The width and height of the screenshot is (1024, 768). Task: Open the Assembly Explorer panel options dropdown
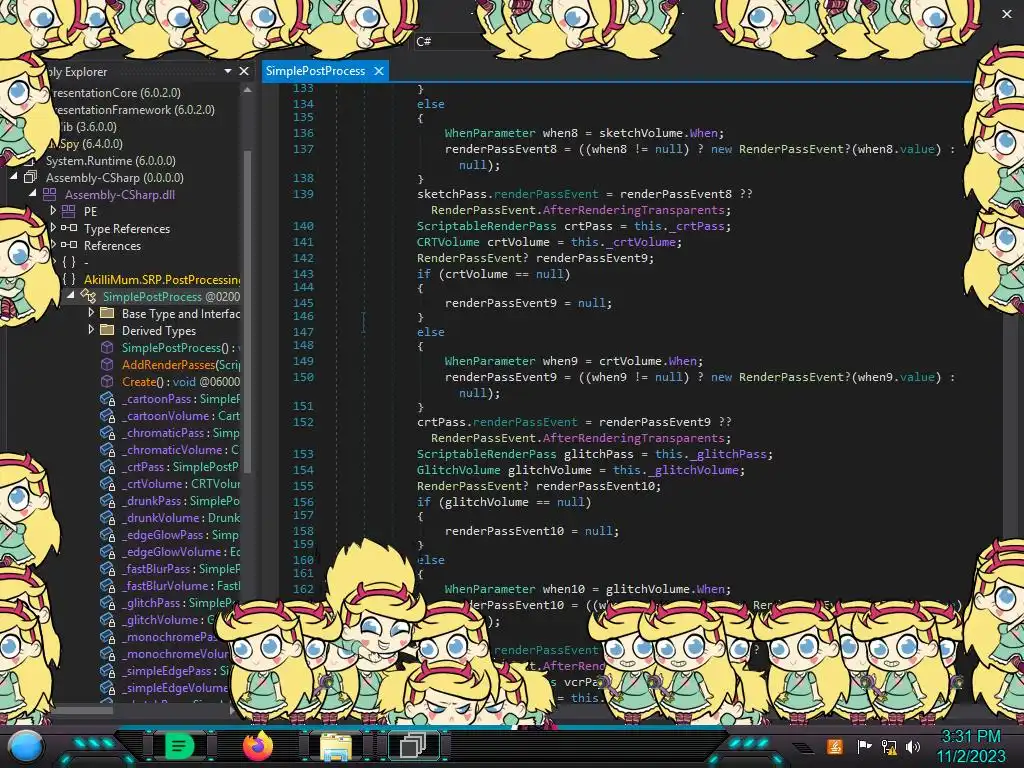coord(228,71)
